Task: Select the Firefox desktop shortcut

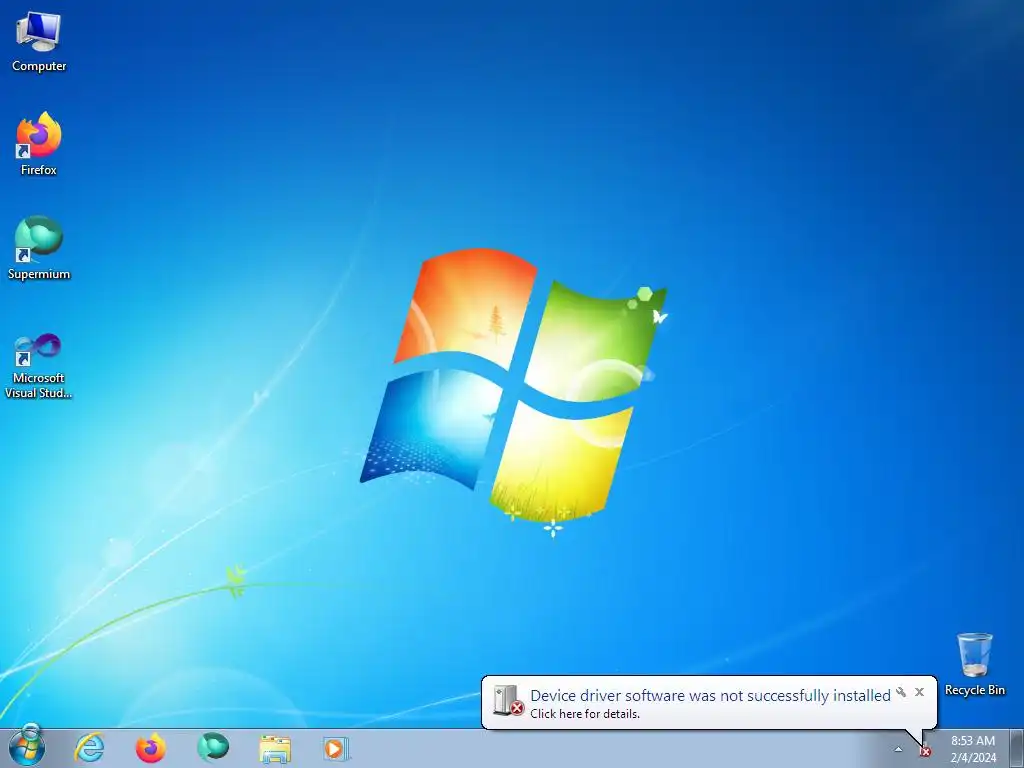Action: pos(39,144)
